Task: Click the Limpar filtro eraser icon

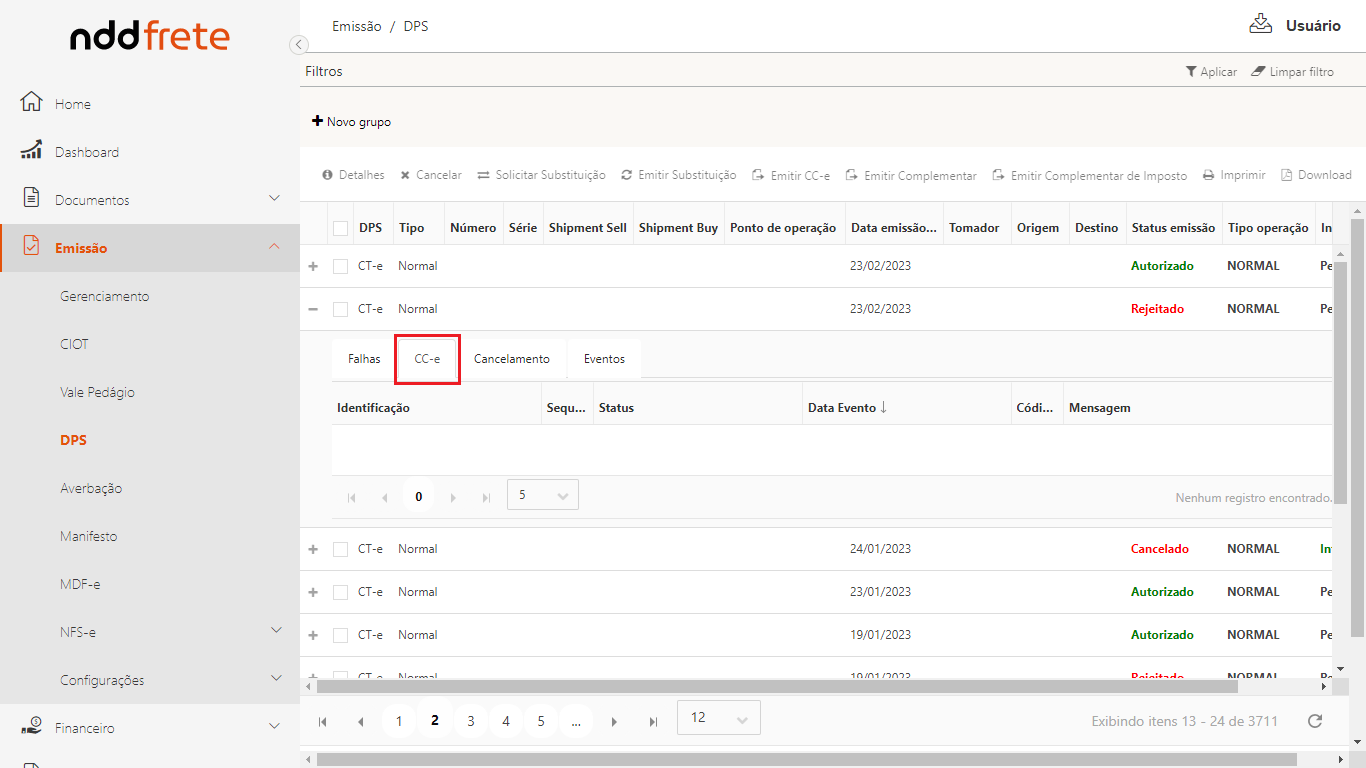Action: pyautogui.click(x=1259, y=72)
